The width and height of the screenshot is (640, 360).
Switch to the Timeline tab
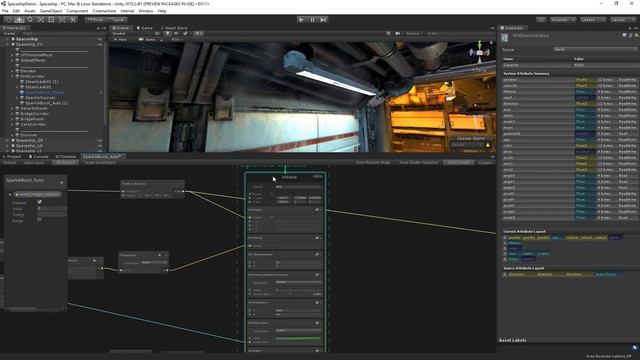66,156
